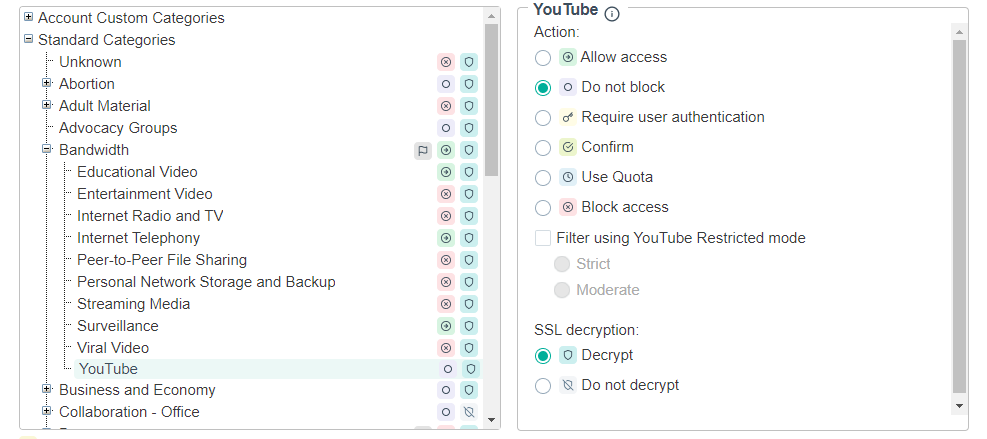This screenshot has width=987, height=439.
Task: Expand the Abortion category
Action: tap(47, 83)
